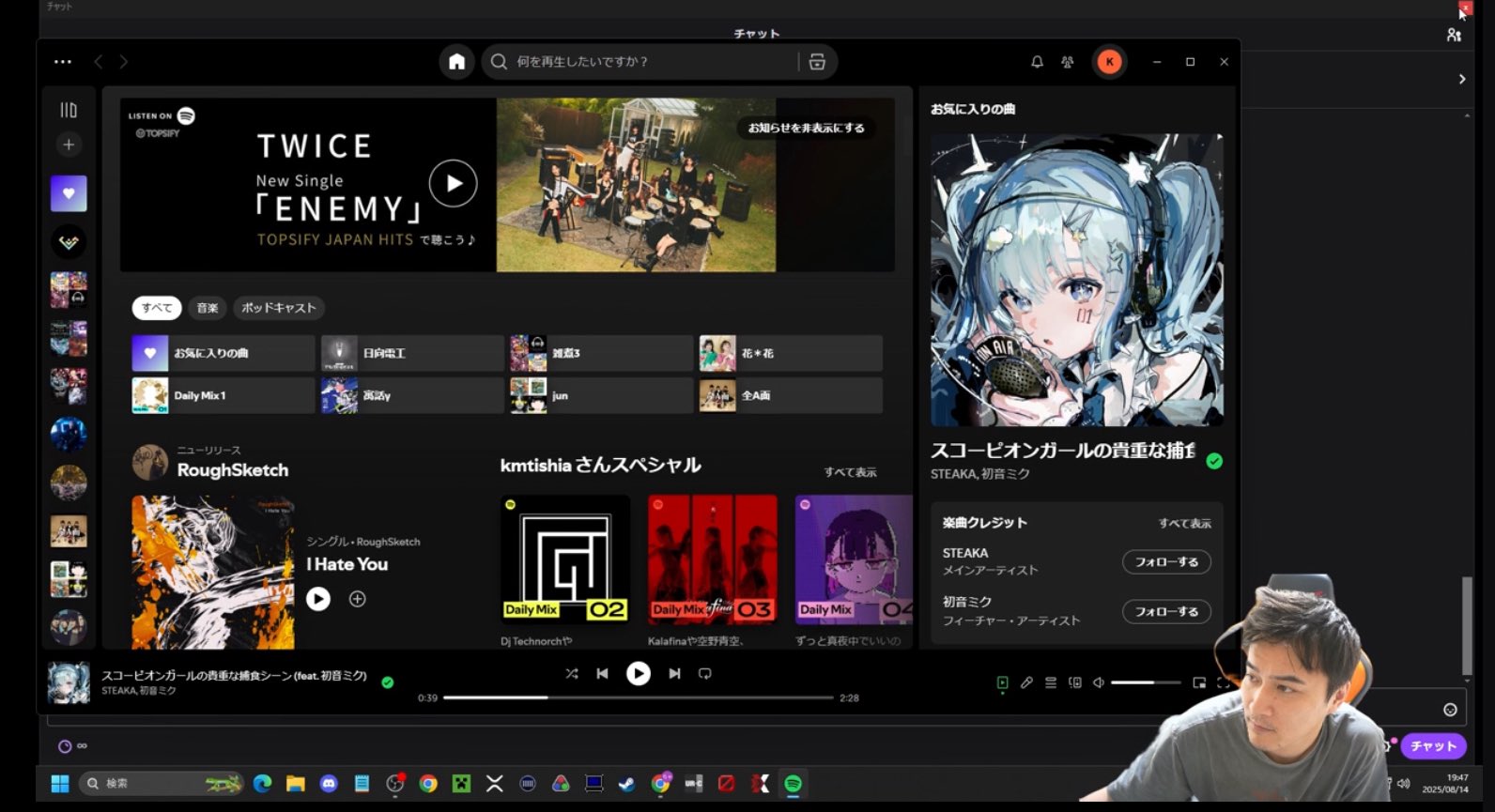This screenshot has height=812, width=1495.
Task: Click お知らせを非表示にする button
Action: (x=807, y=128)
